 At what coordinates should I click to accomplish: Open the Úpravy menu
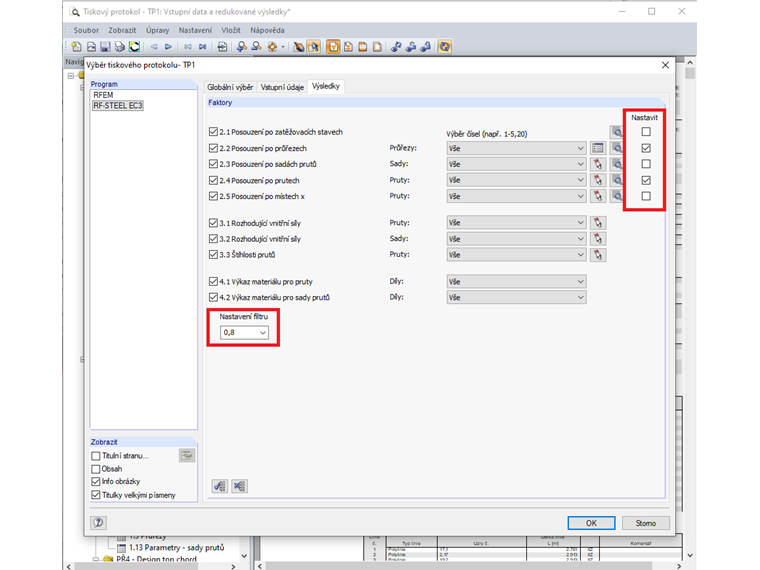(x=158, y=30)
